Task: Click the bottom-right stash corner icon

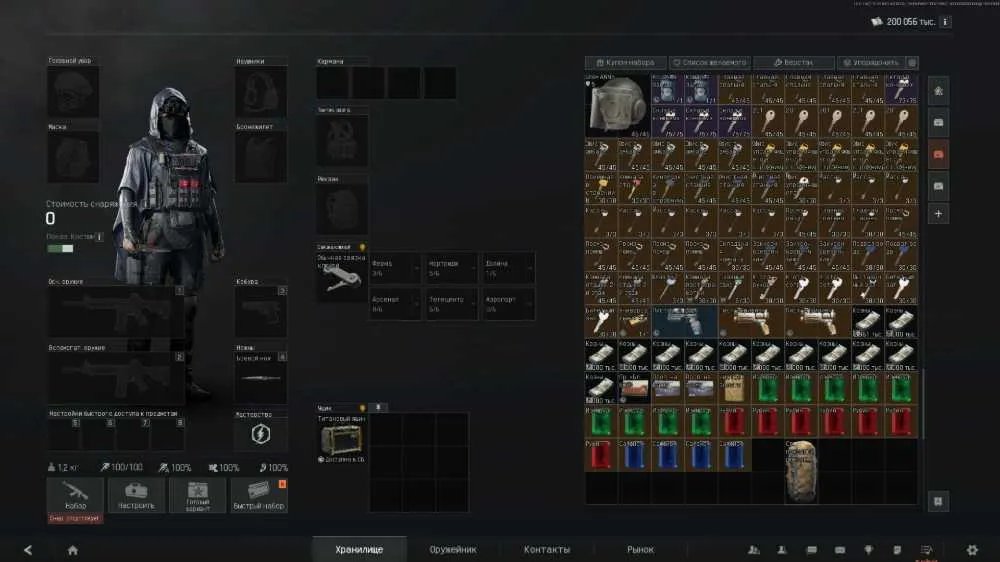Action: point(938,501)
